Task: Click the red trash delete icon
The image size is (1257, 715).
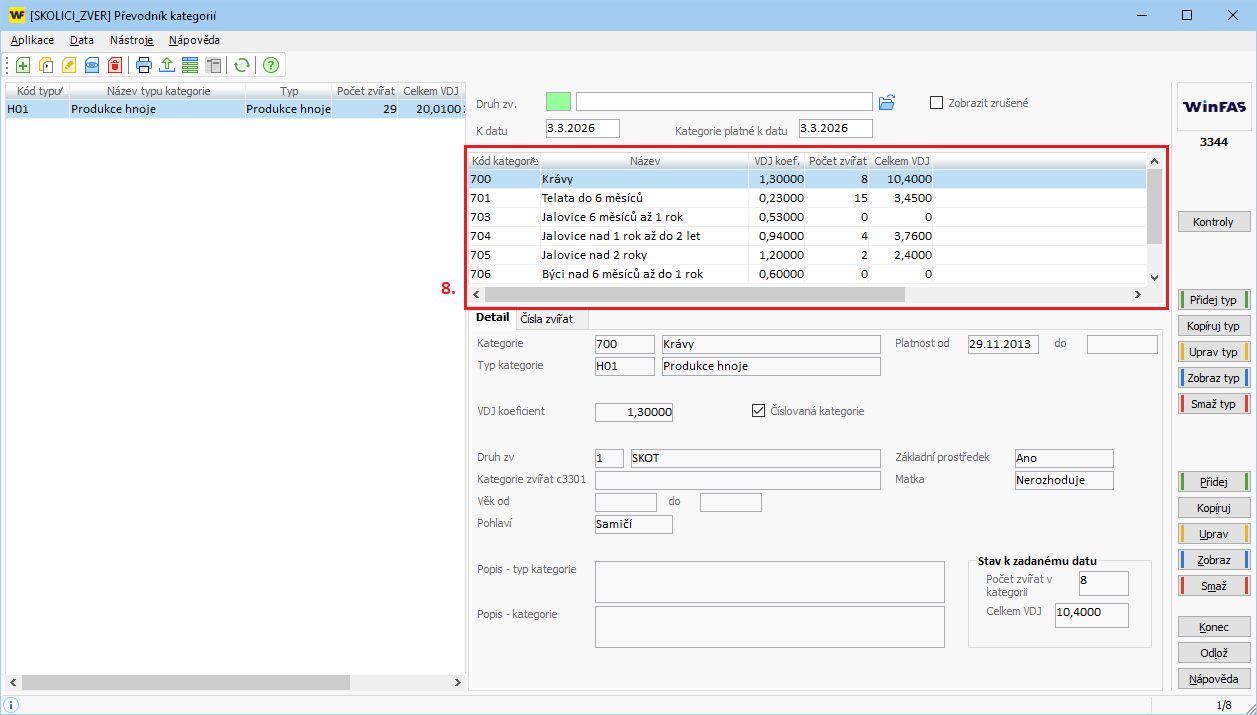Action: (x=114, y=66)
